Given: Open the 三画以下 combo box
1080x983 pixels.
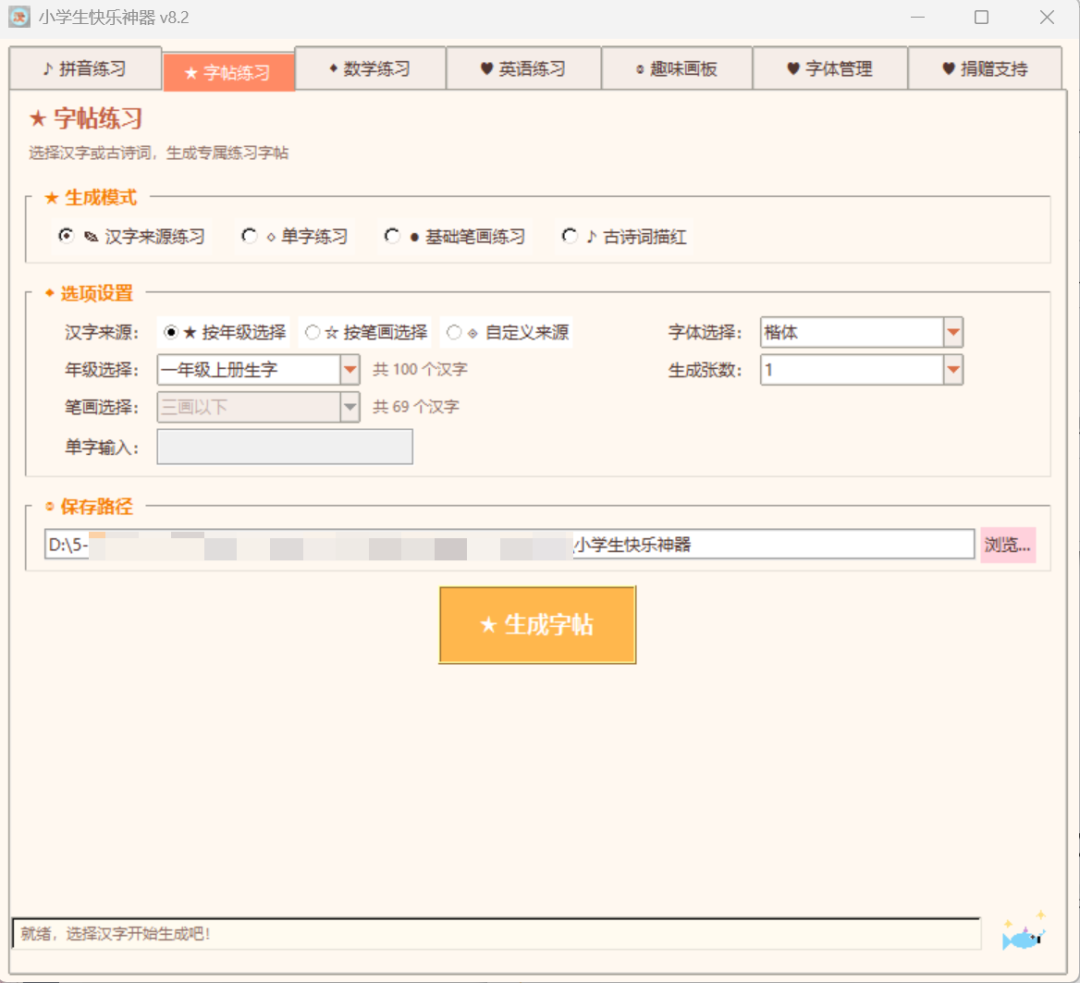Looking at the screenshot, I should point(258,407).
